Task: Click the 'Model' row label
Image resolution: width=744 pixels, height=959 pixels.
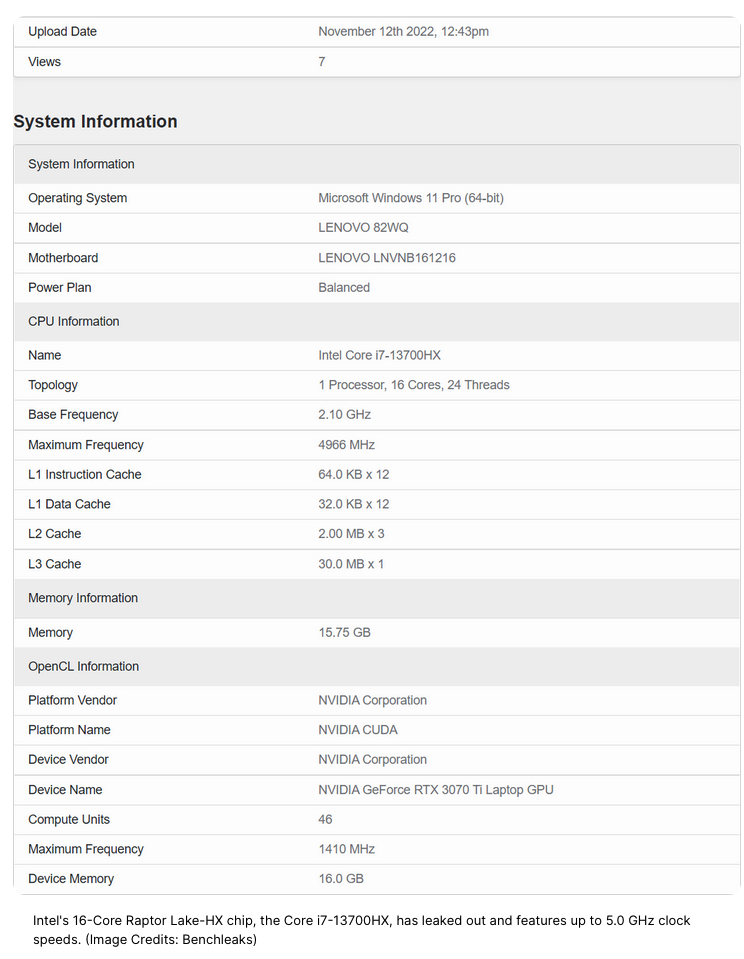Action: pyautogui.click(x=45, y=228)
